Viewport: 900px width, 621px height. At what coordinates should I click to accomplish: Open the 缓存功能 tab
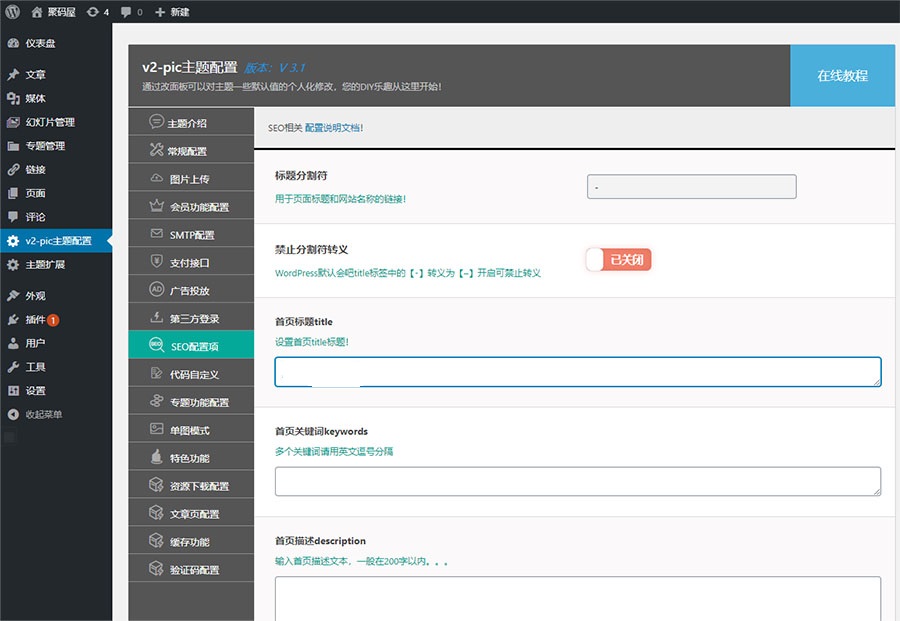[x=191, y=541]
